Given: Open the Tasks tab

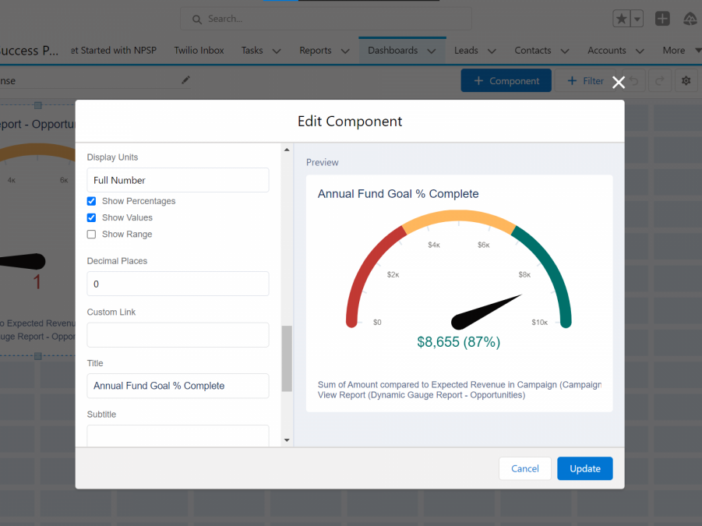Looking at the screenshot, I should [x=252, y=50].
